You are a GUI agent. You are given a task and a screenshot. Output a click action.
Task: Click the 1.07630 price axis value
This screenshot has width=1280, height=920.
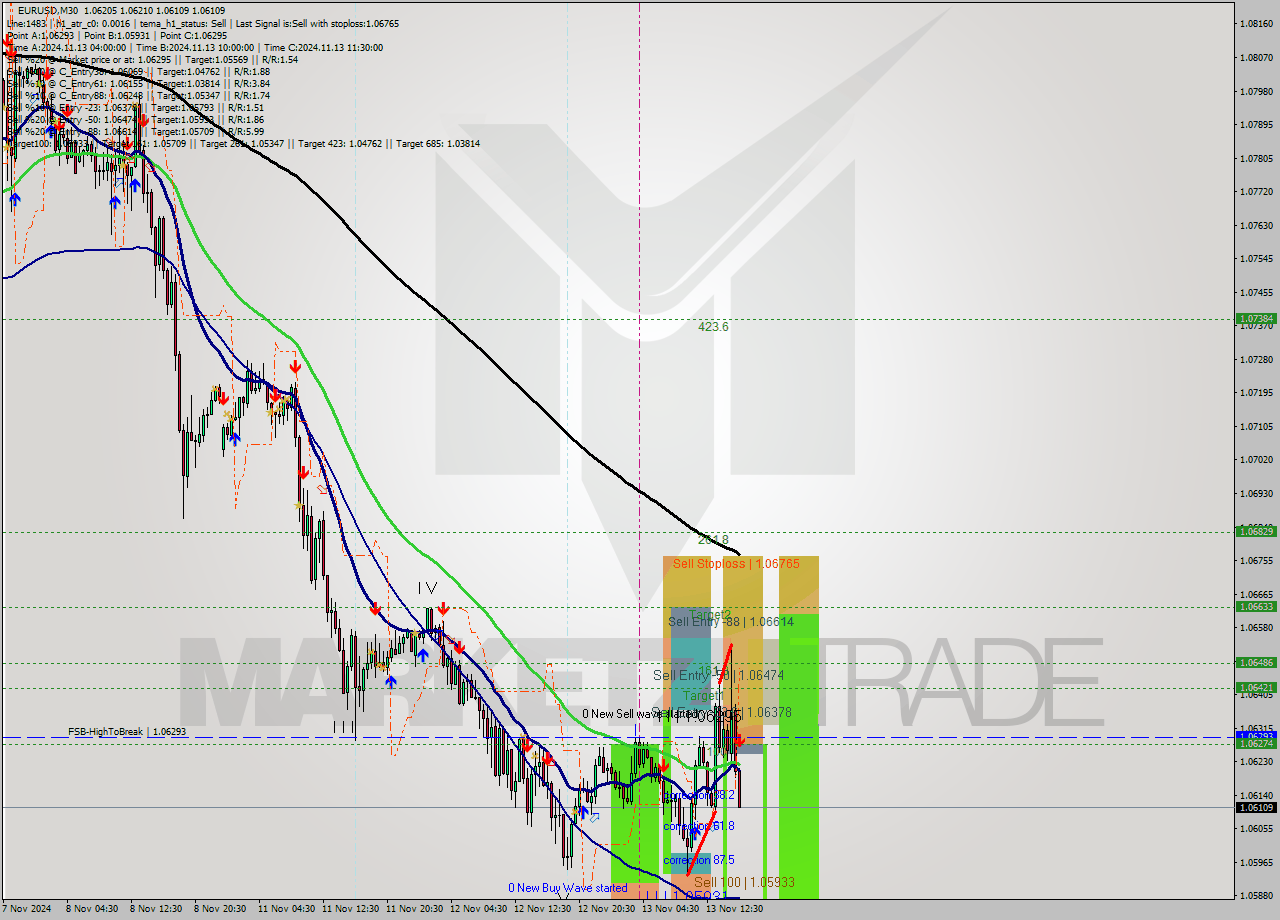(x=1256, y=225)
